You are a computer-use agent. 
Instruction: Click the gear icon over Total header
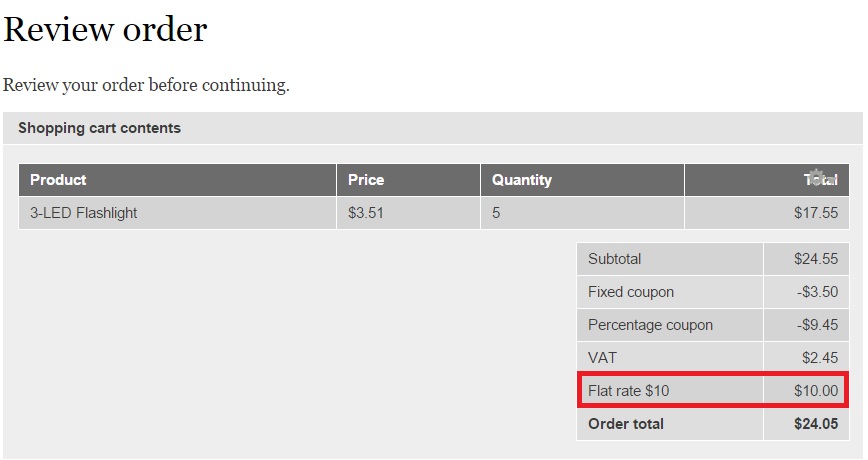[x=816, y=177]
